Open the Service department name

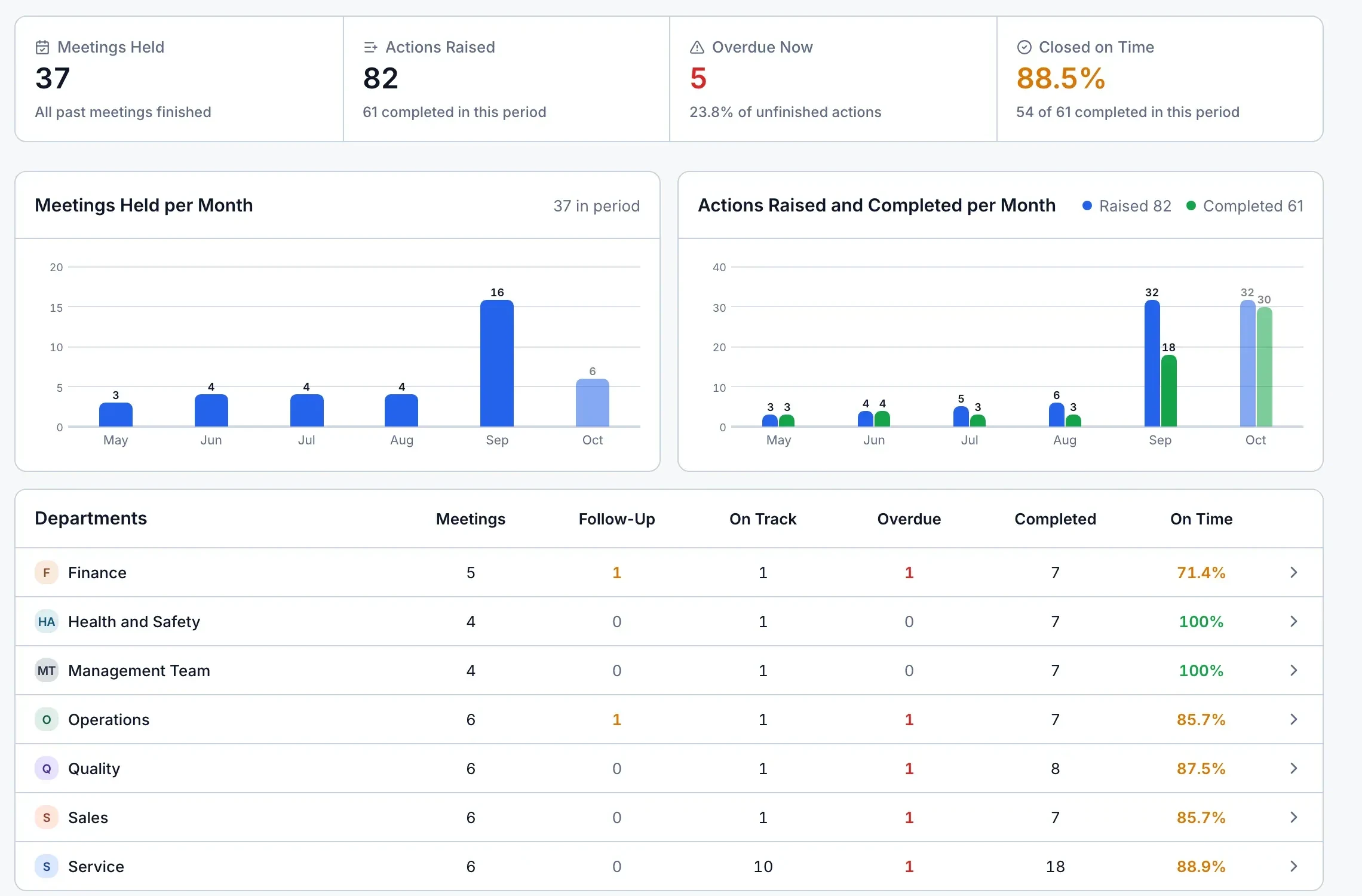coord(96,866)
